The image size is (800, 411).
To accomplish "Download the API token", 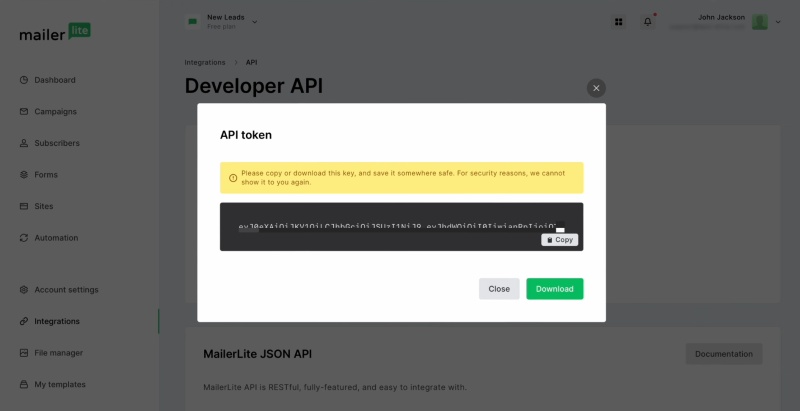I will pyautogui.click(x=555, y=289).
